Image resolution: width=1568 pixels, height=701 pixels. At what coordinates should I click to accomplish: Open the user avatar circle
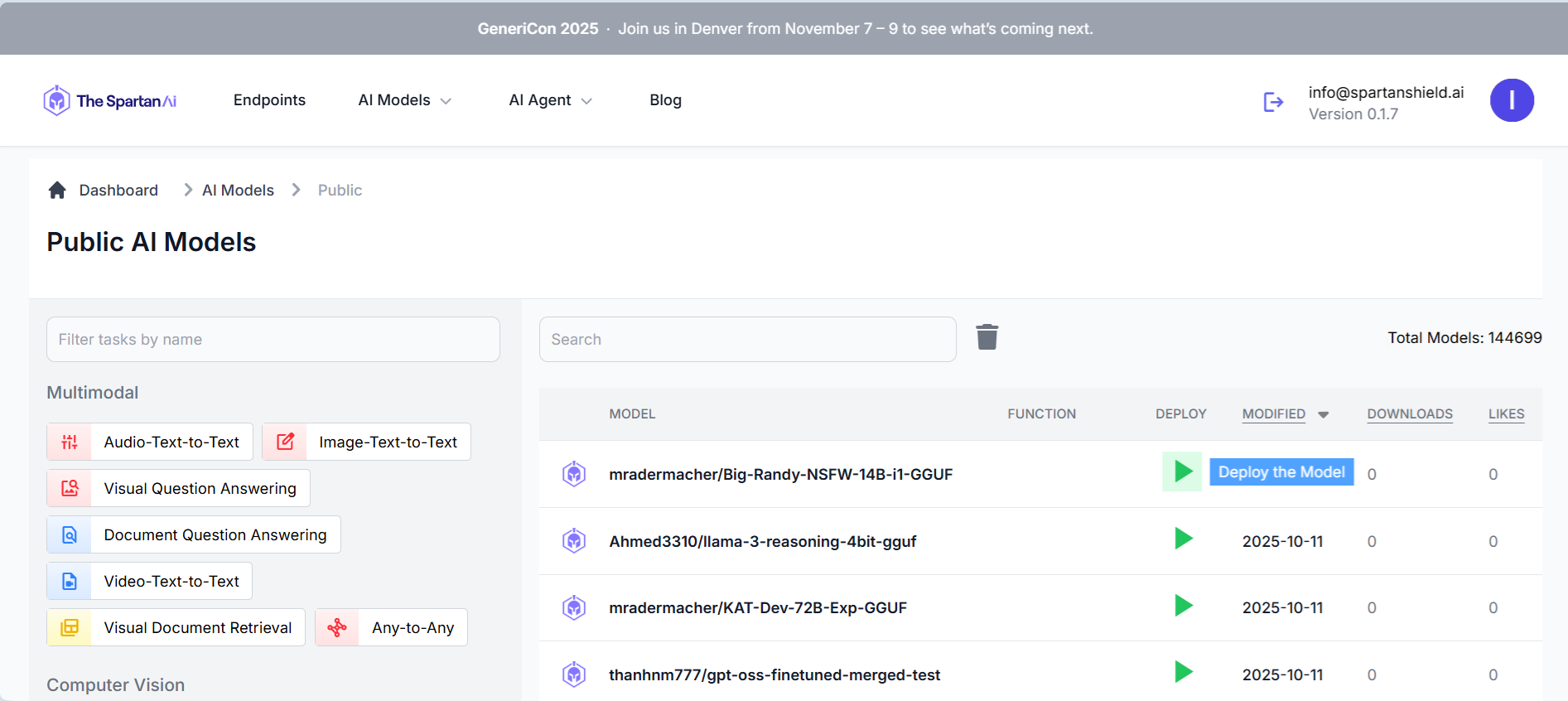point(1512,100)
